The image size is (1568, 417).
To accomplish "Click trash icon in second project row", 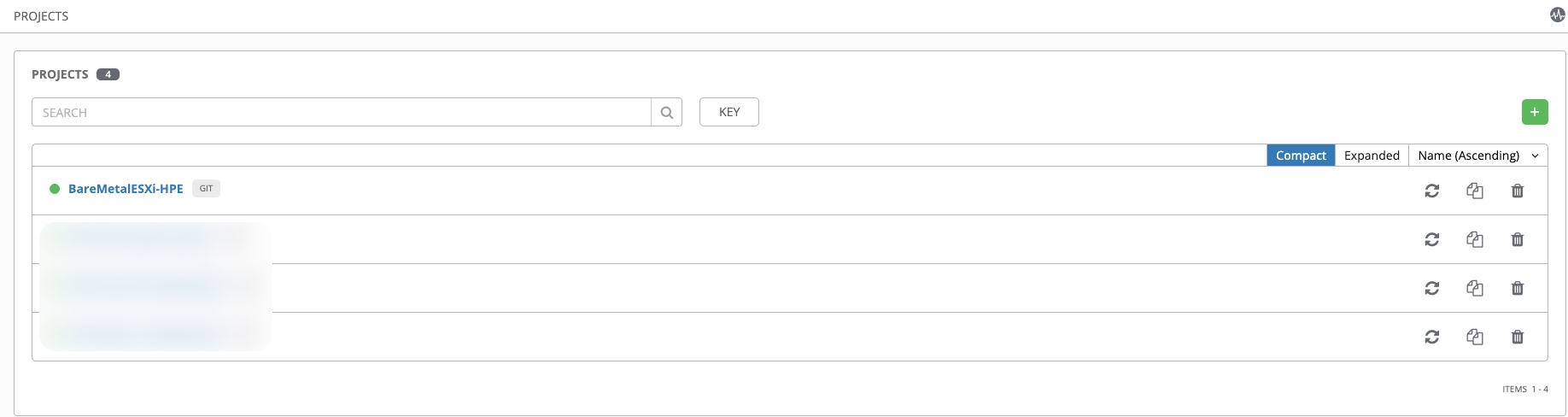I will tap(1518, 239).
